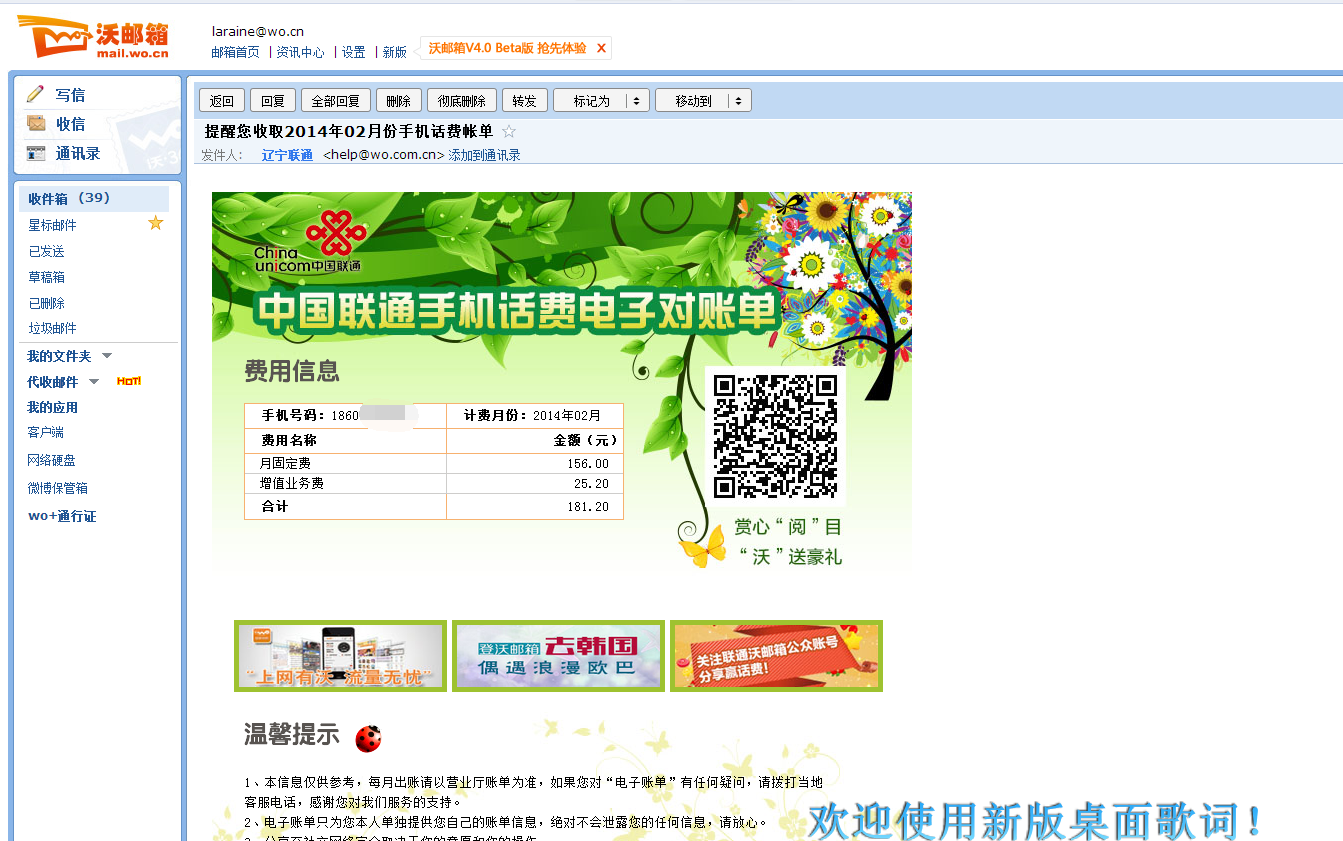Click 收信 to receive mail
This screenshot has width=1343, height=841.
click(70, 124)
